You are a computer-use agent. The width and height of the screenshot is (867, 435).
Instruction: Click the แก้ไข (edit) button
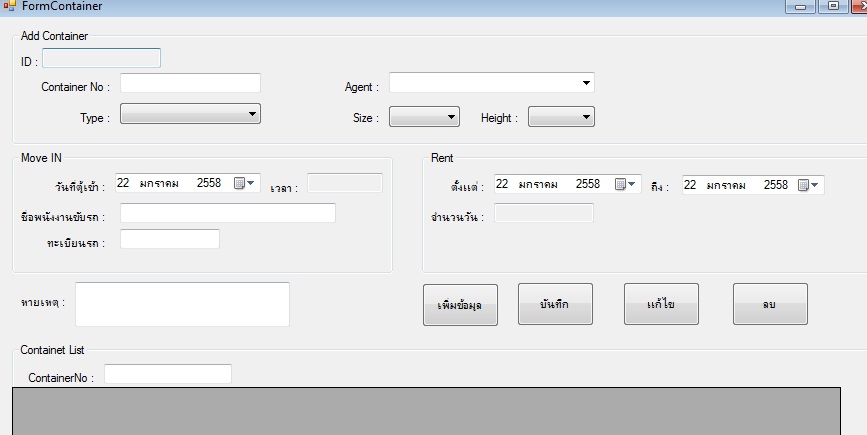[661, 304]
